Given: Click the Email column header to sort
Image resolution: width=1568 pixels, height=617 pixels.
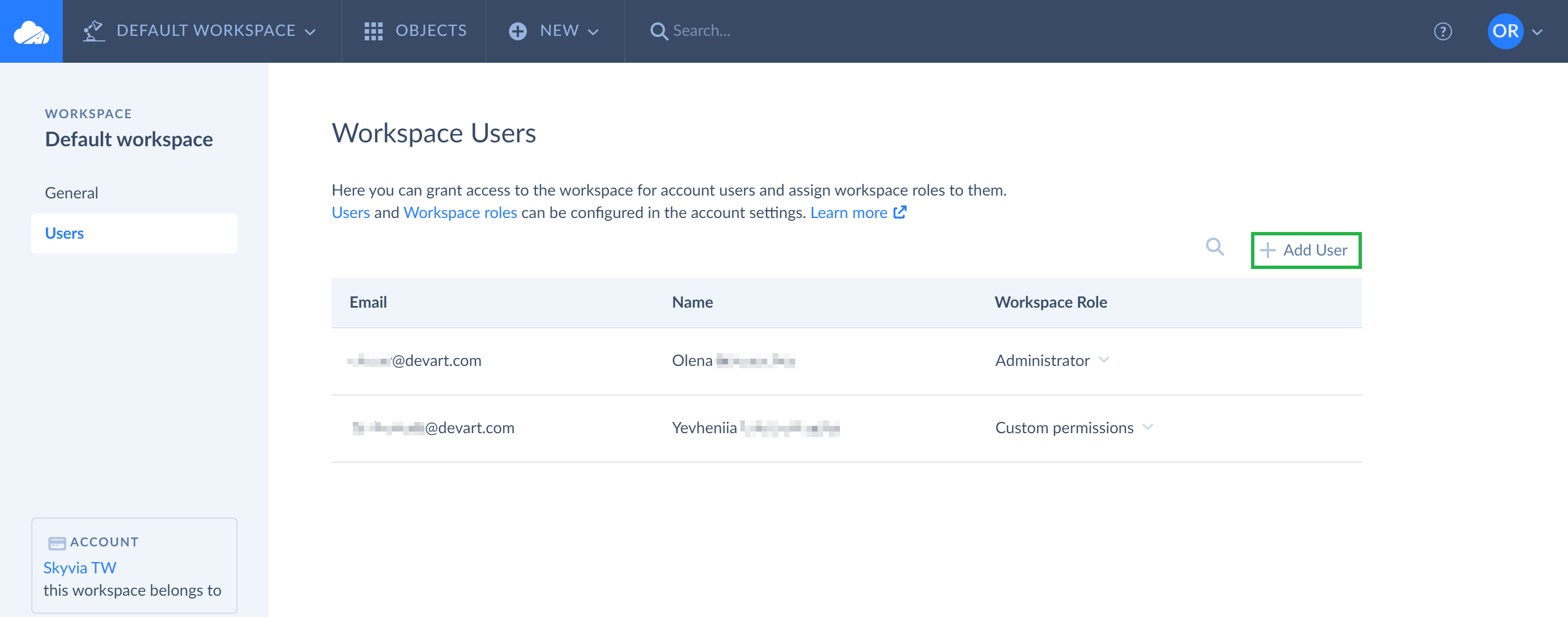Looking at the screenshot, I should [369, 301].
